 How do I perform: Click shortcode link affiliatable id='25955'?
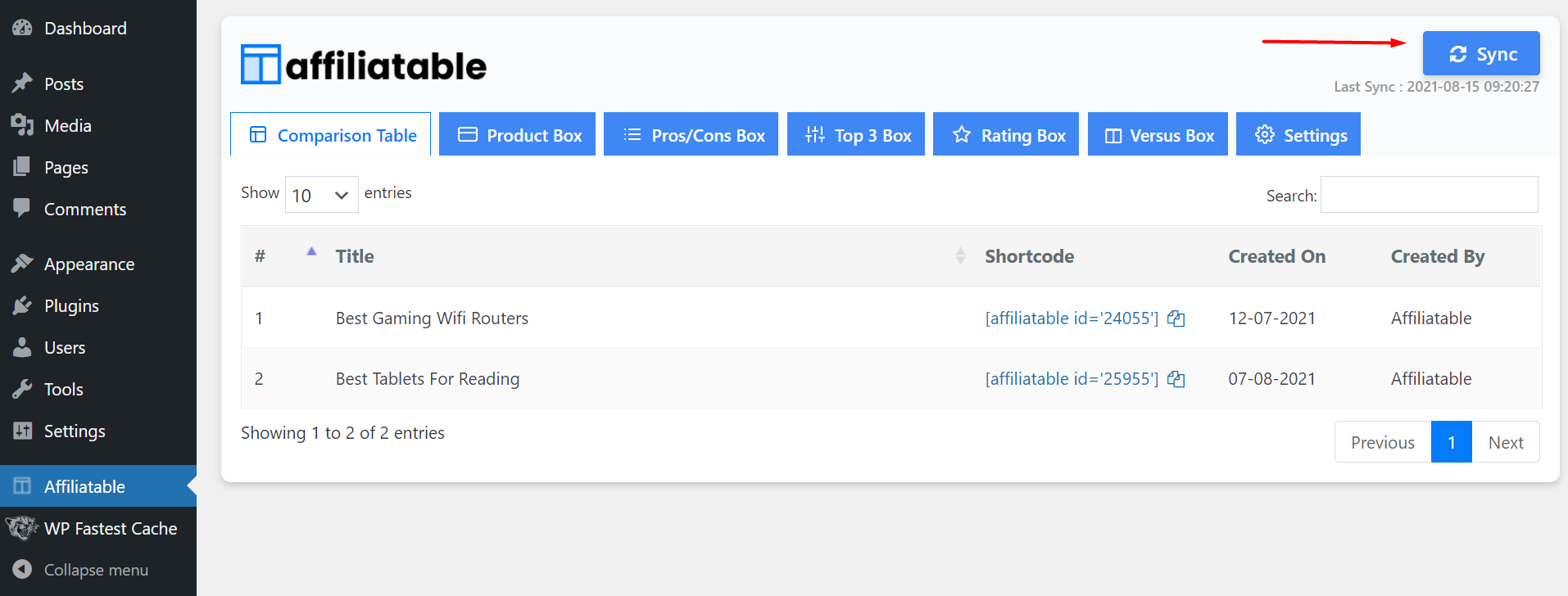[x=1072, y=379]
